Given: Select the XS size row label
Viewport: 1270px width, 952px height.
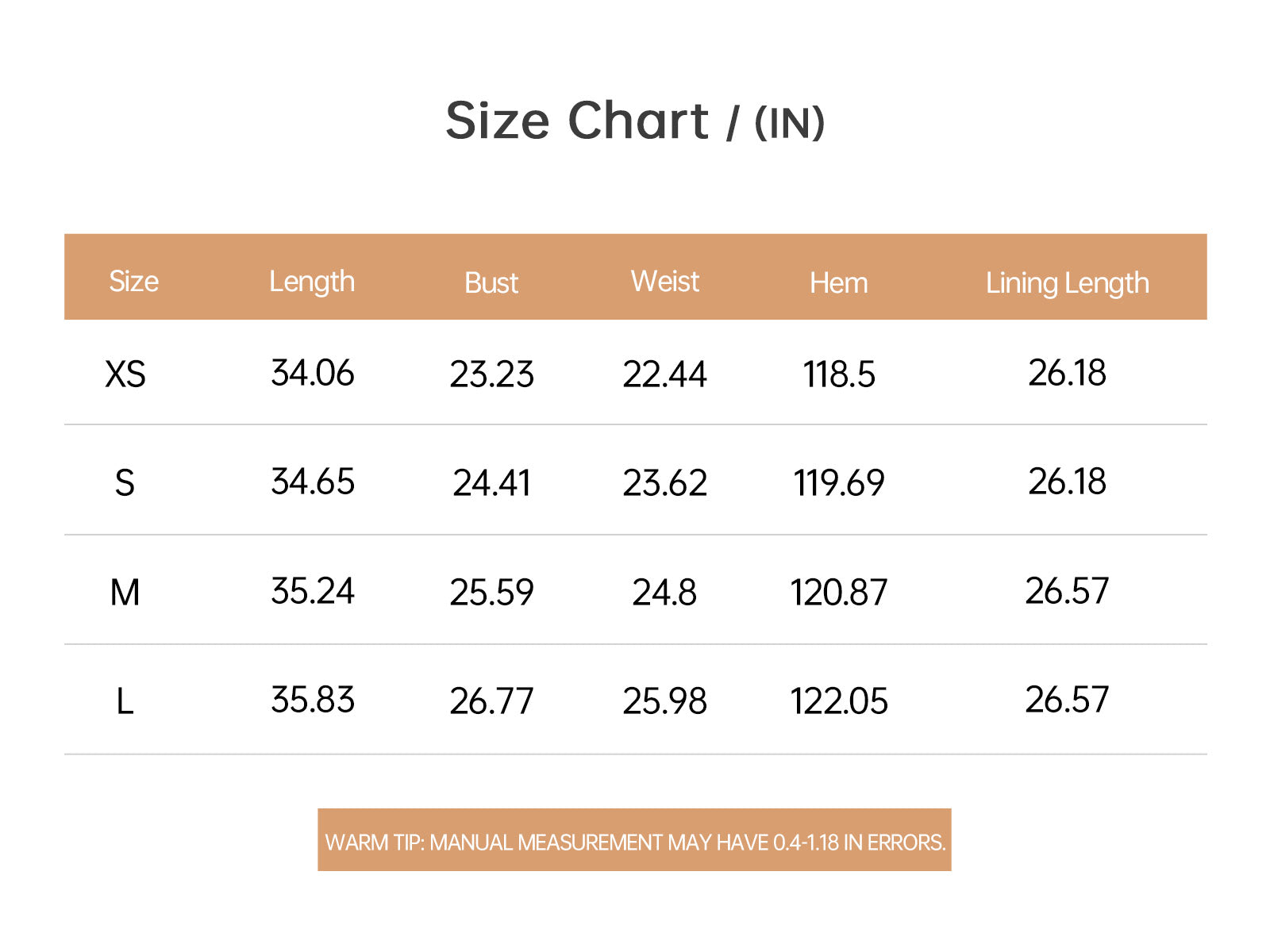Looking at the screenshot, I should pos(125,374).
